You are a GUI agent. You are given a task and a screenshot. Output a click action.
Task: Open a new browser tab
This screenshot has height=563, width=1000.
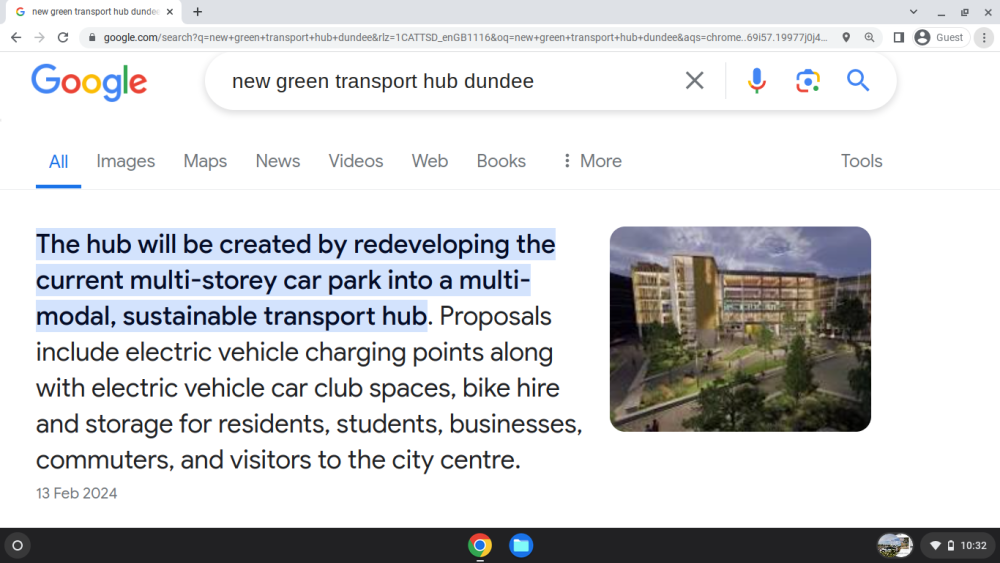point(198,11)
